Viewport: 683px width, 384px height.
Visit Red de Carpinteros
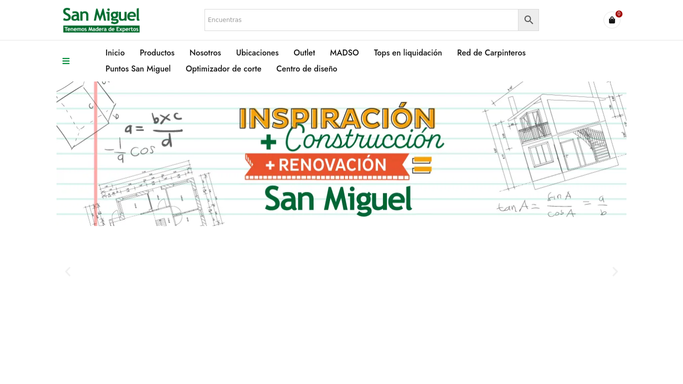click(x=491, y=53)
